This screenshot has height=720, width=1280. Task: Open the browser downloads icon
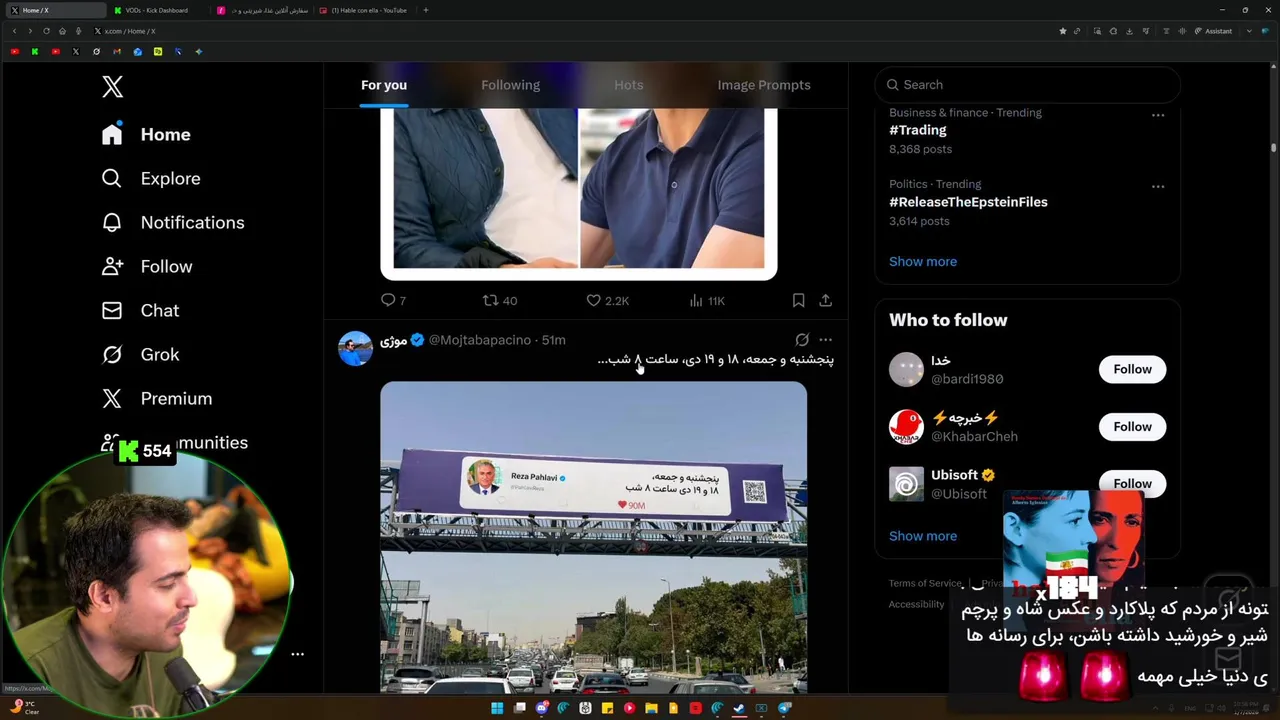1129,31
